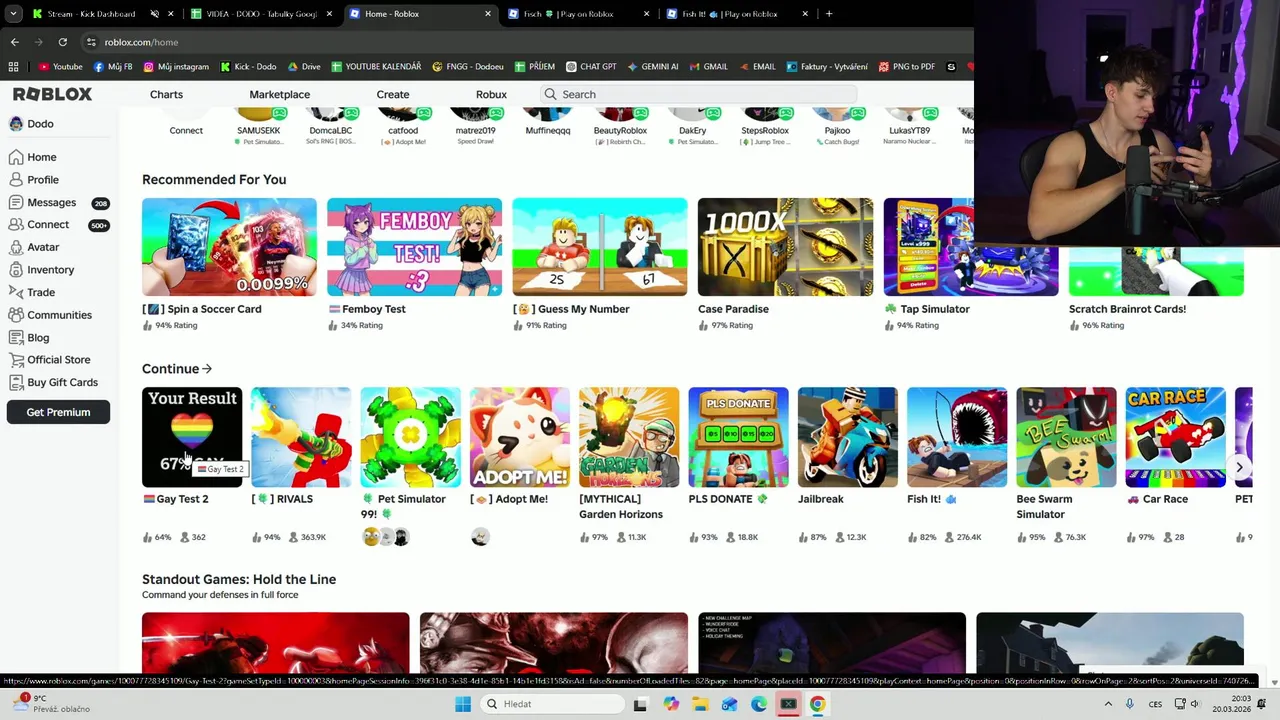
Task: Click the Scratch Brainrot Cards! title
Action: tap(1127, 309)
